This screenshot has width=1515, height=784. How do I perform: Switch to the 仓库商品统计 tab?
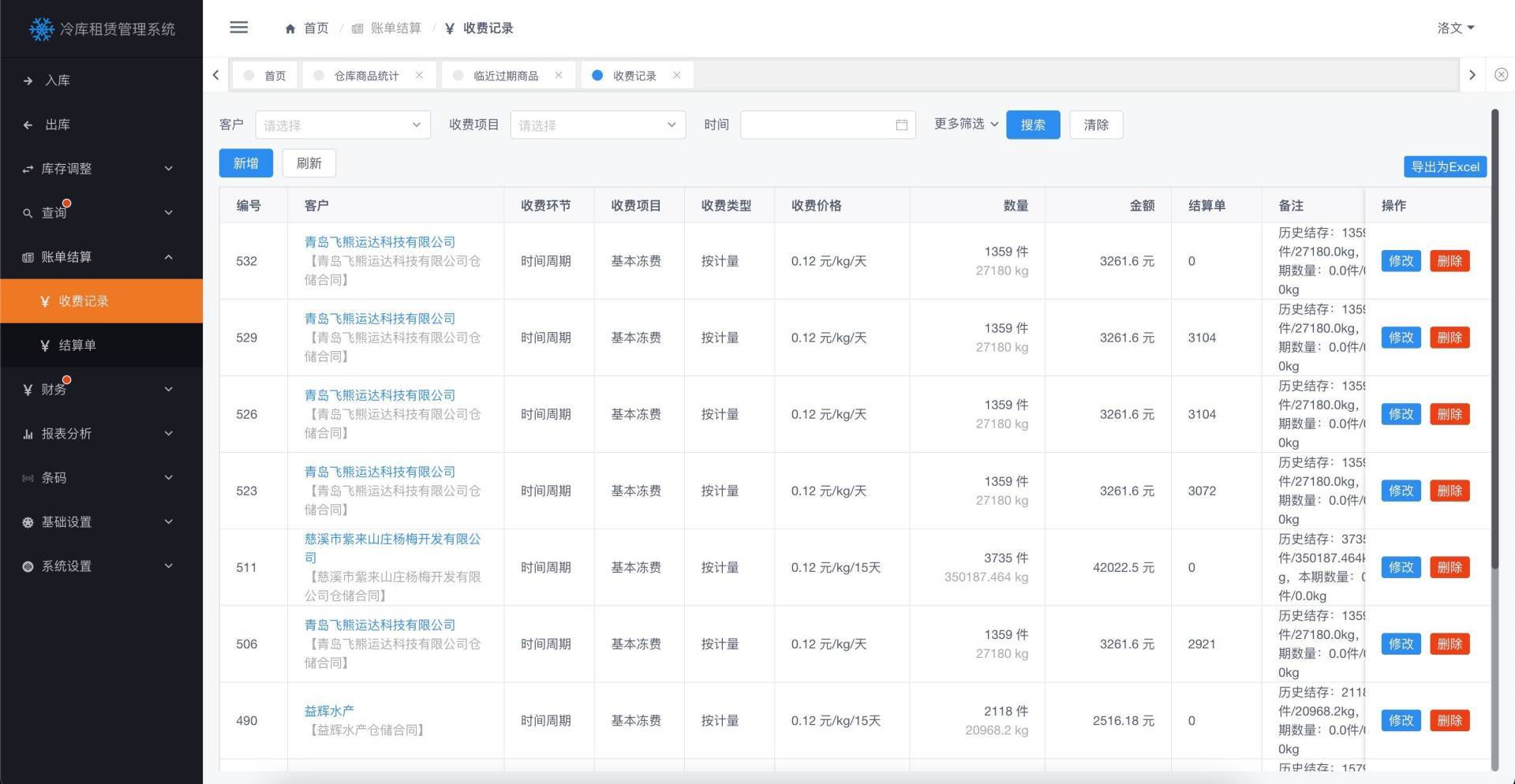[x=366, y=75]
